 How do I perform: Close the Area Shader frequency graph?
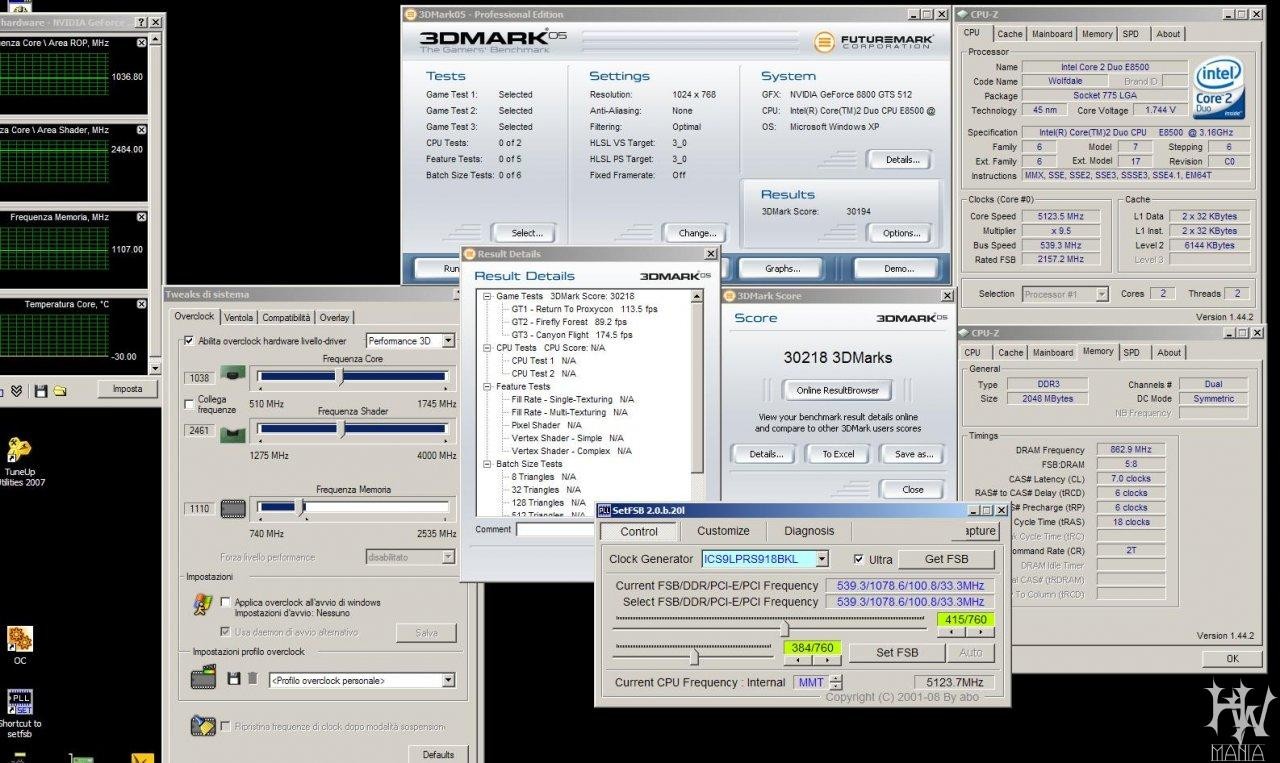coord(141,130)
